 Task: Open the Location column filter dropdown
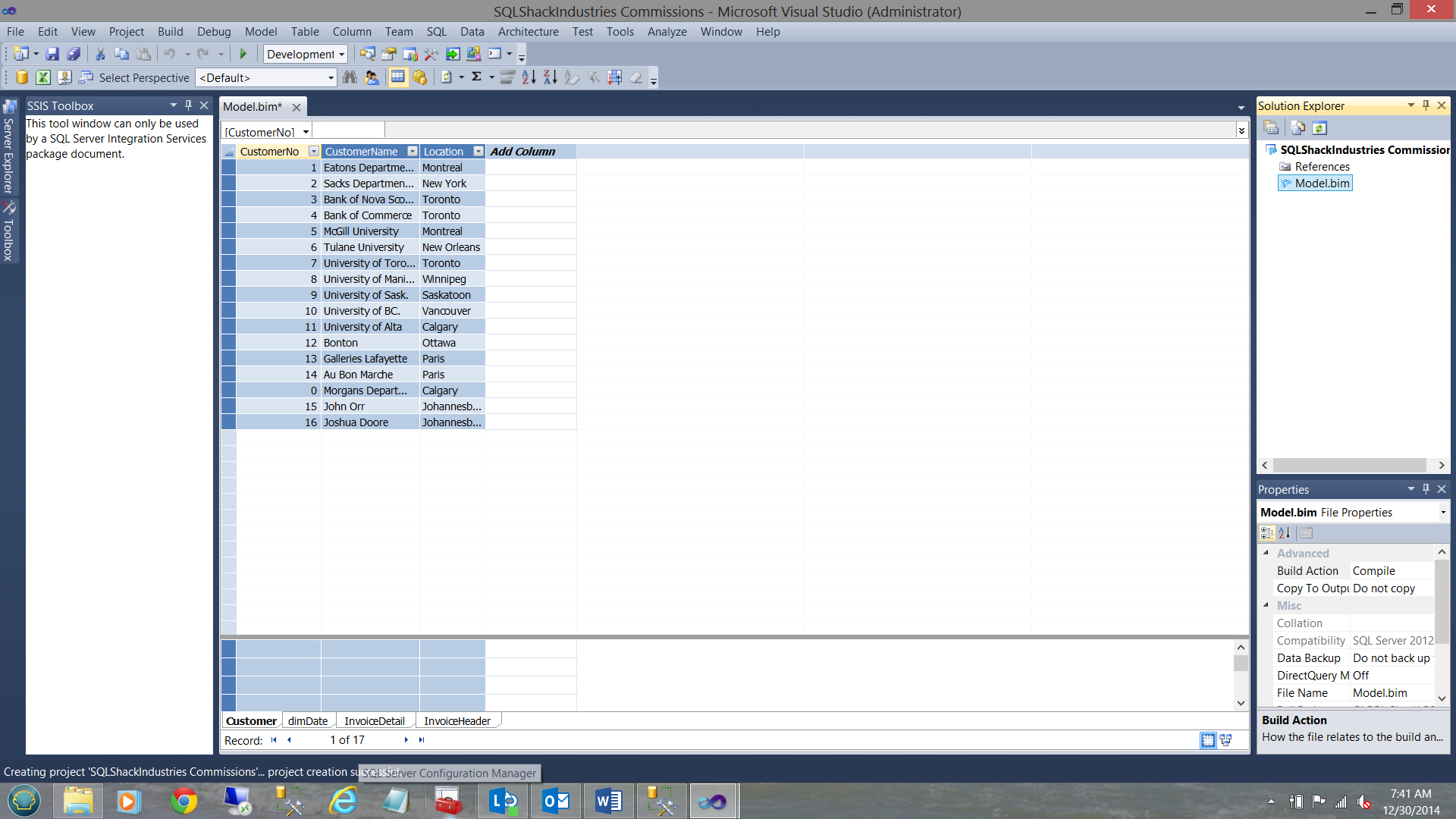pyautogui.click(x=479, y=152)
